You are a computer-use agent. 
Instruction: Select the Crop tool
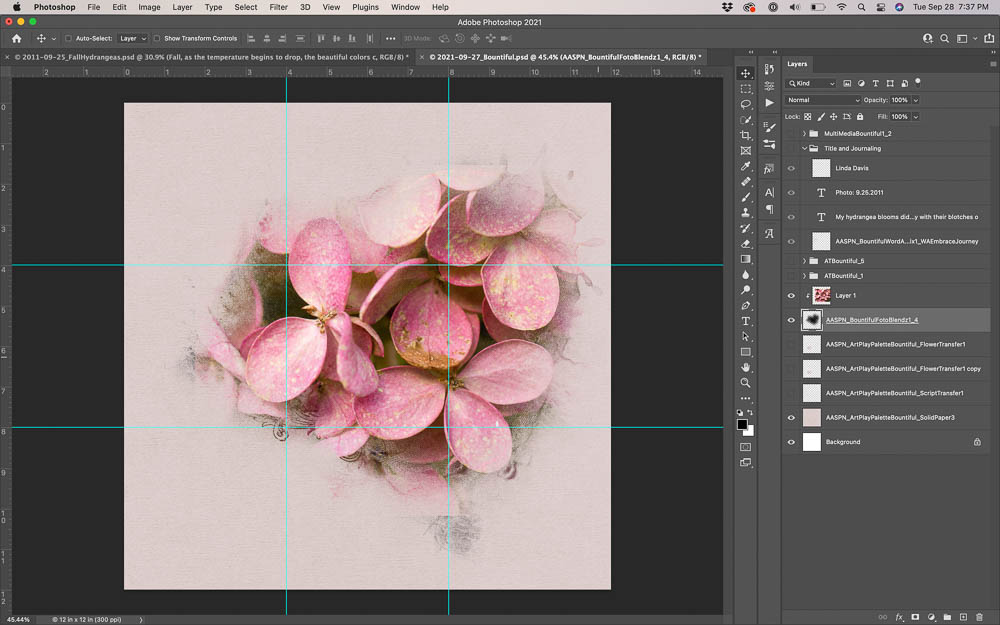[745, 135]
